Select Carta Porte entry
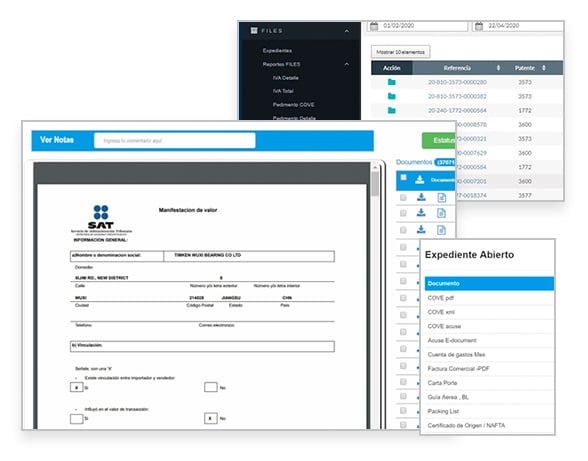Screen dimensions: 588x461 [489, 383]
